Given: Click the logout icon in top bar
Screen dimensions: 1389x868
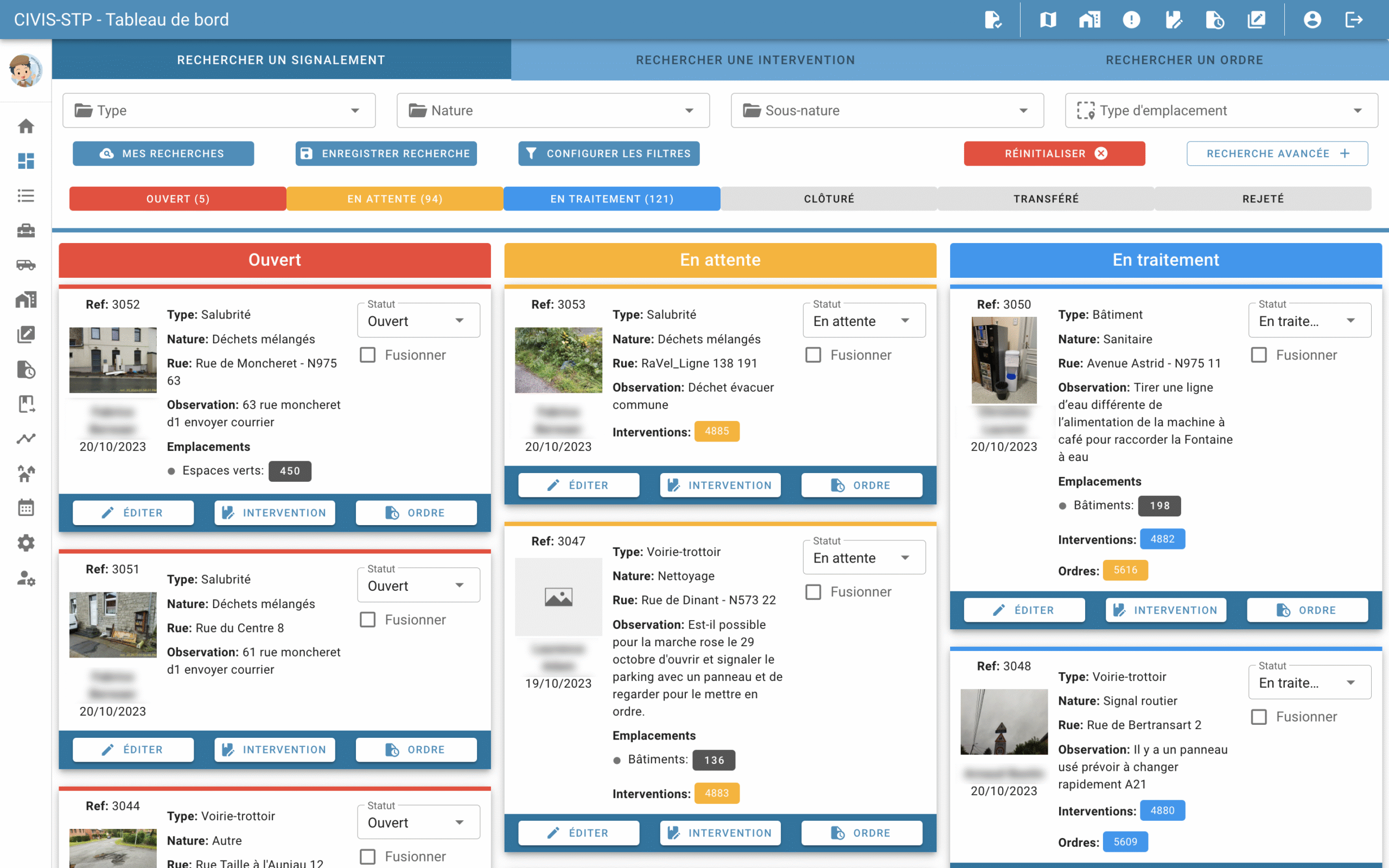Looking at the screenshot, I should point(1353,20).
